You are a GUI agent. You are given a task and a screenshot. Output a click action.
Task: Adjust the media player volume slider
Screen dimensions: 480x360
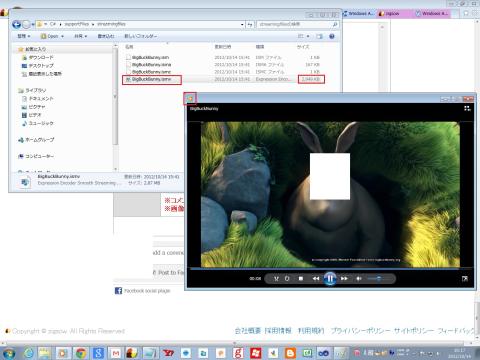[x=379, y=278]
